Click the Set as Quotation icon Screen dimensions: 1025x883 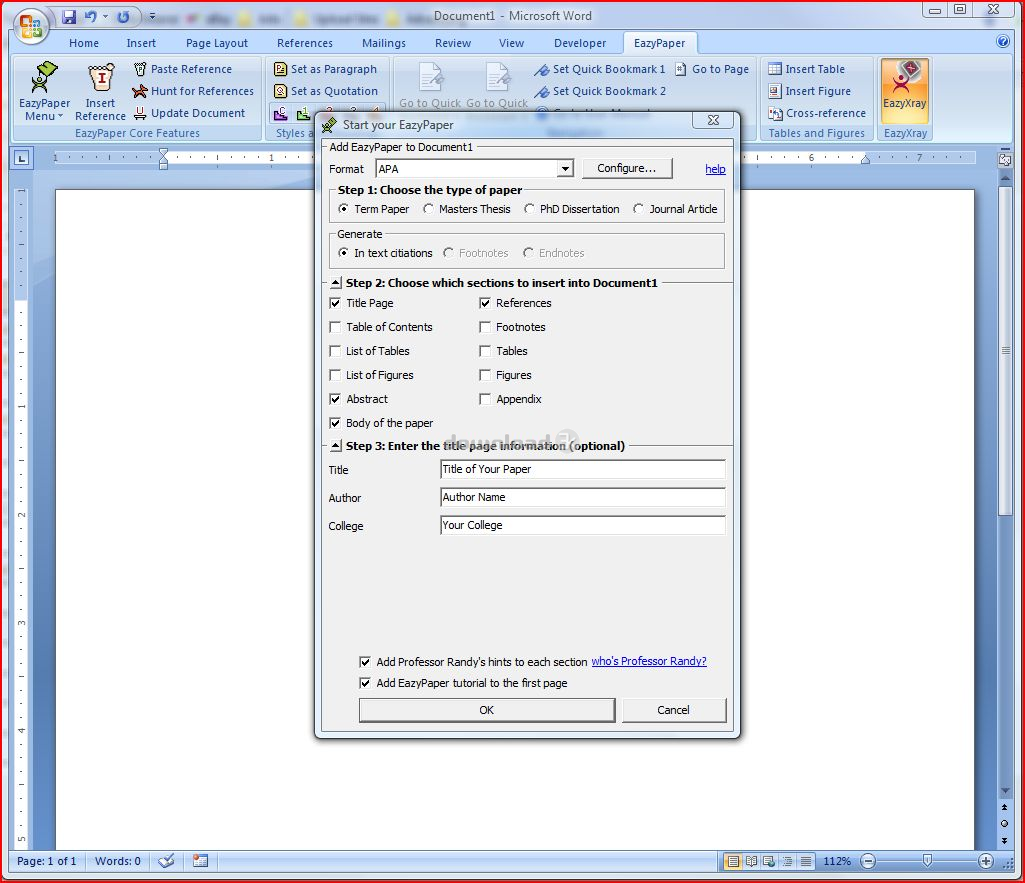pyautogui.click(x=280, y=91)
